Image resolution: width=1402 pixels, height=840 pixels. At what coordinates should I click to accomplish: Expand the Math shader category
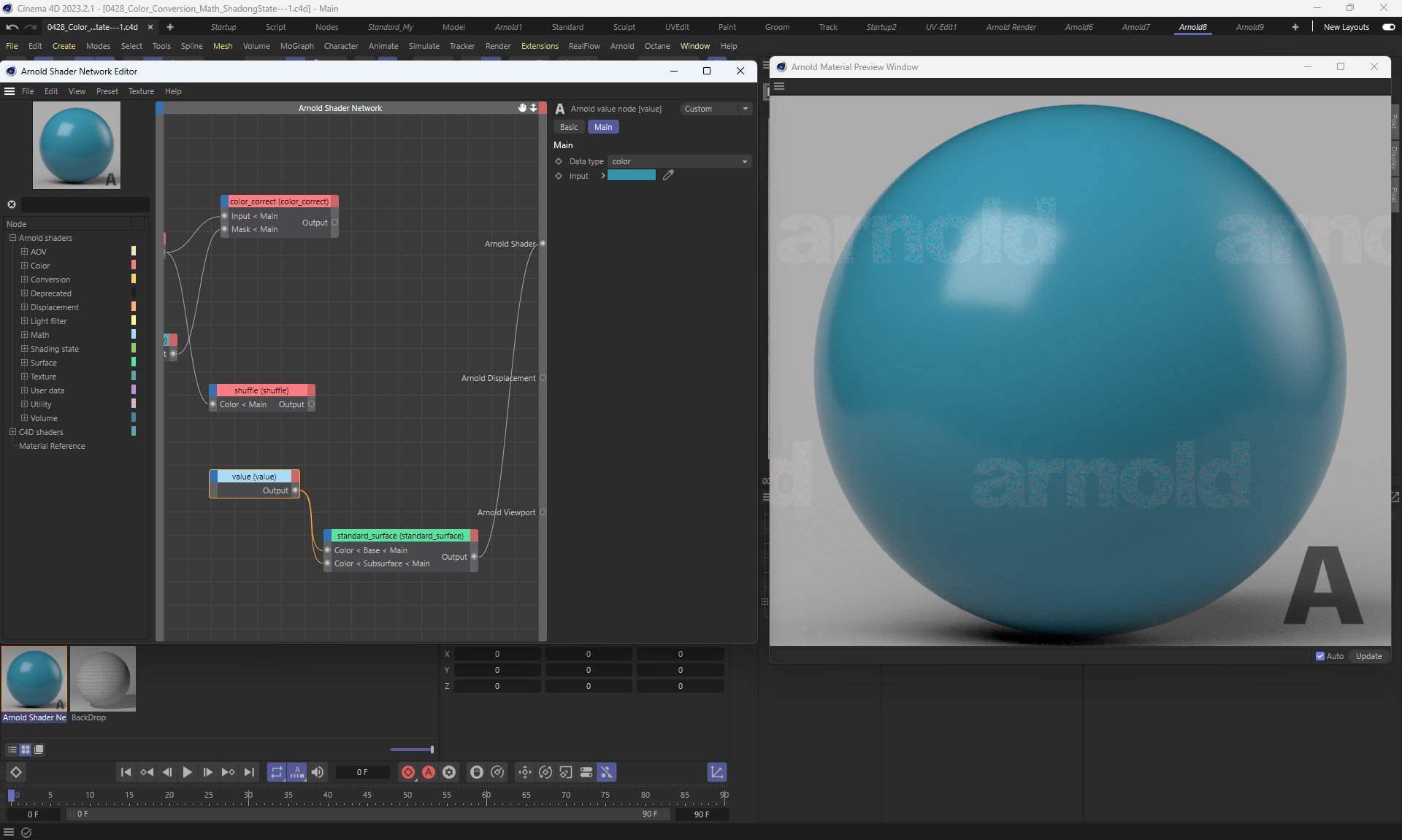24,335
